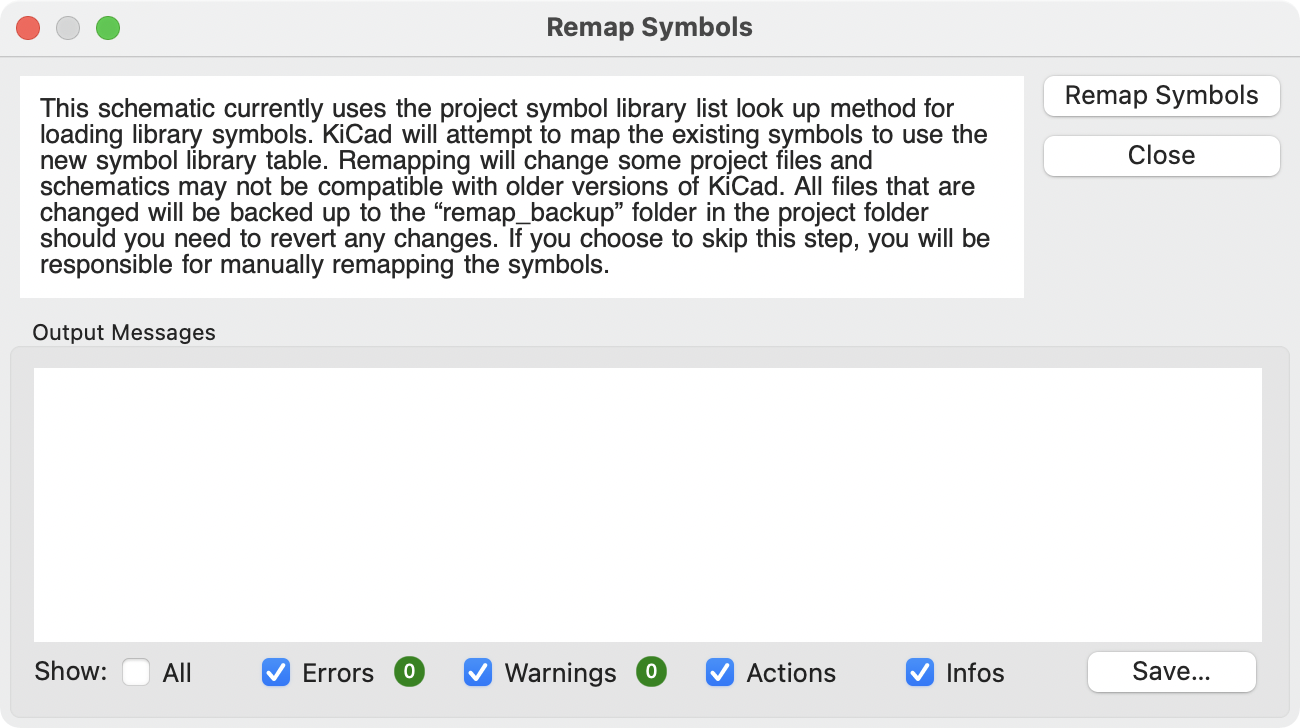The height and width of the screenshot is (728, 1300).
Task: Click the Save... button
Action: click(x=1170, y=672)
